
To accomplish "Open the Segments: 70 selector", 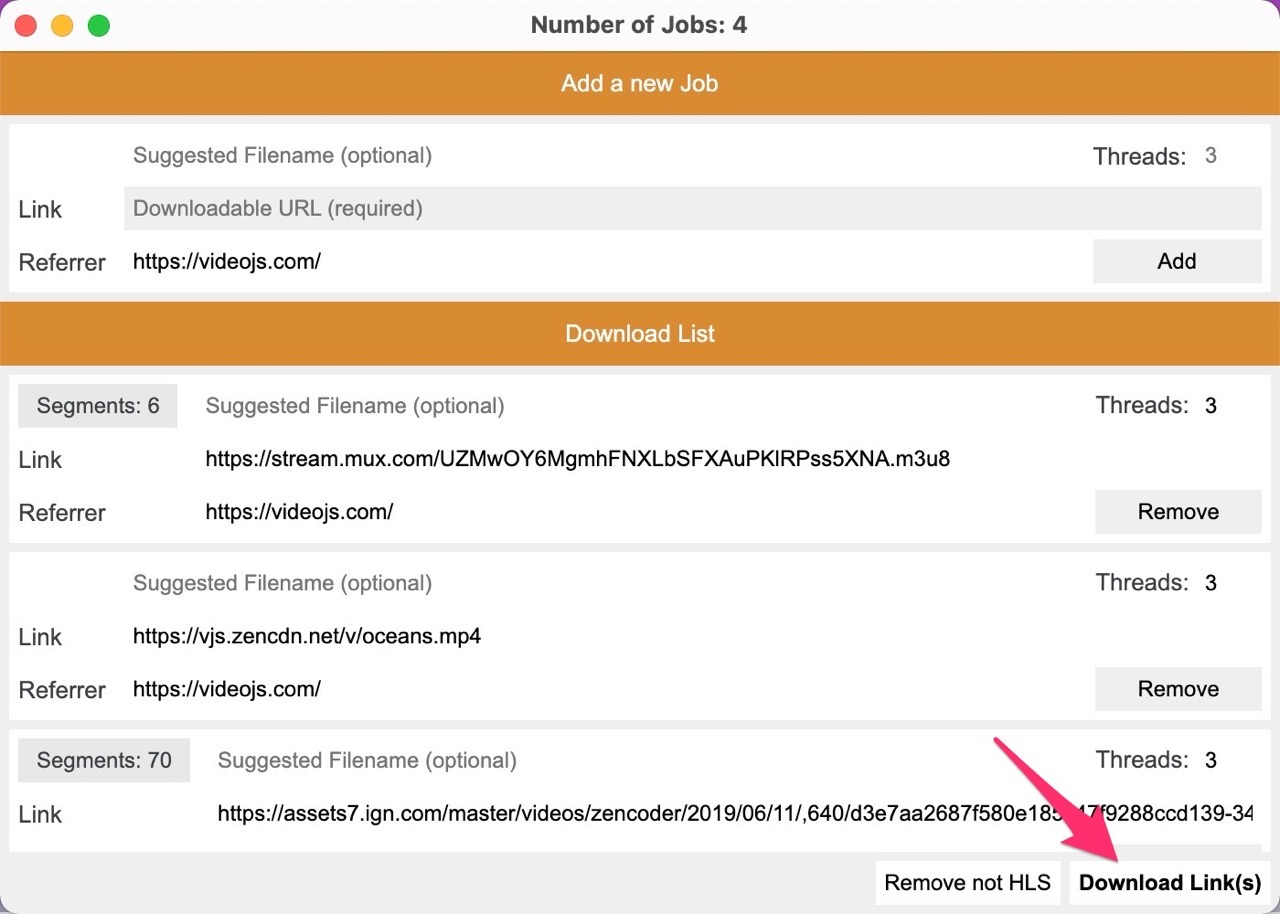I will click(104, 760).
